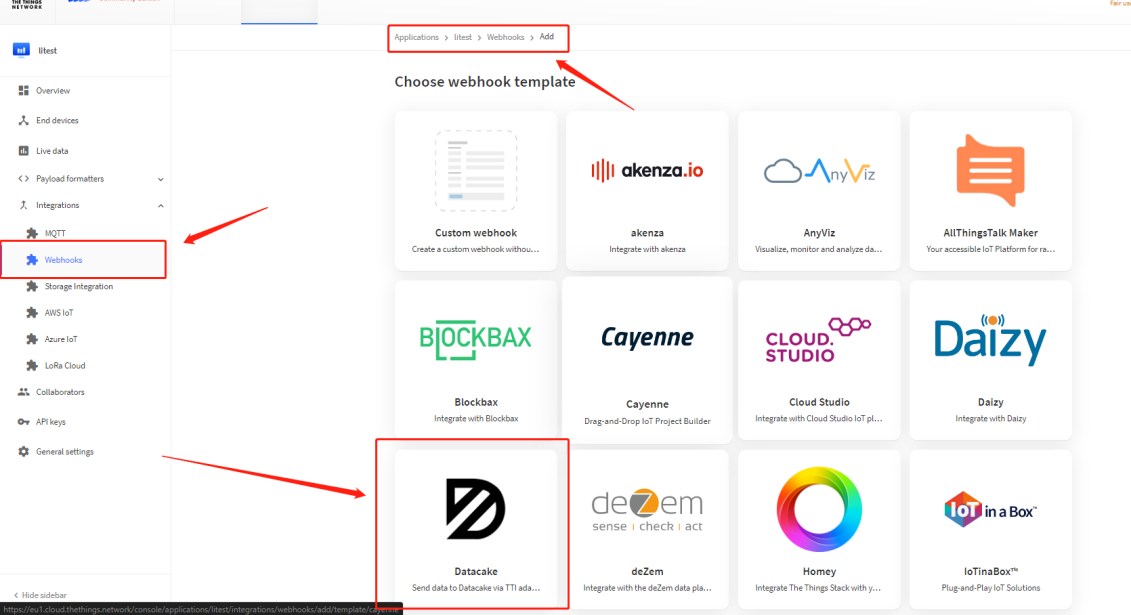
Task: Click the Homey rainbow ring logo
Action: (819, 509)
